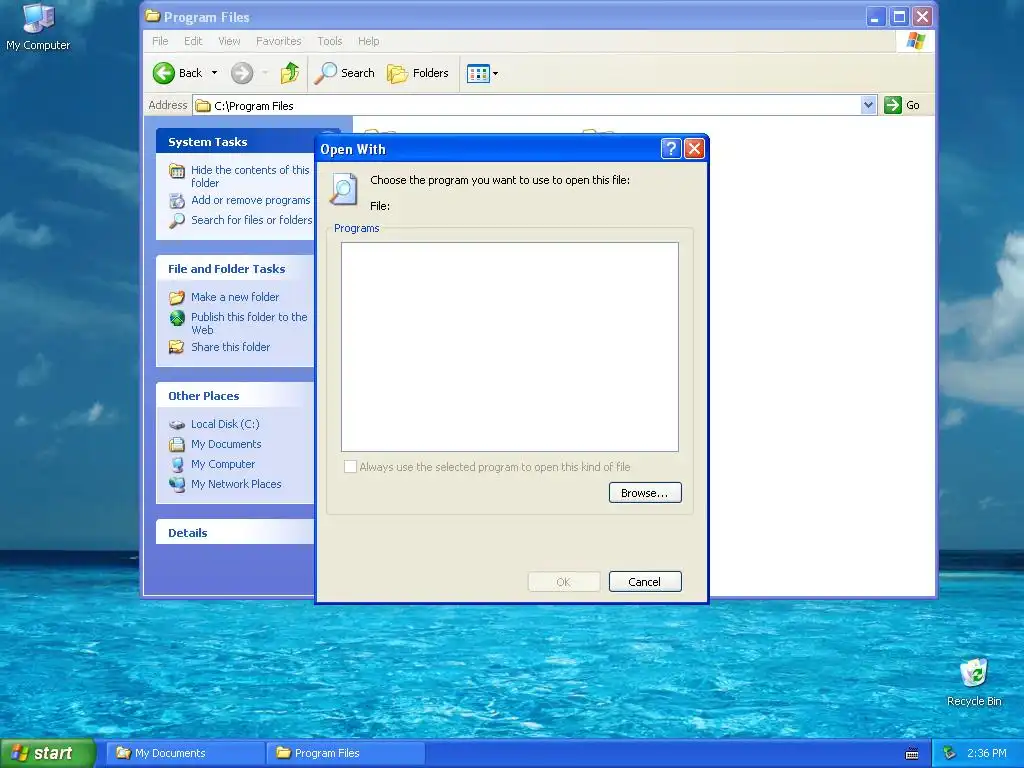Click the Publish to Web globe icon
This screenshot has height=768, width=1024.
176,318
